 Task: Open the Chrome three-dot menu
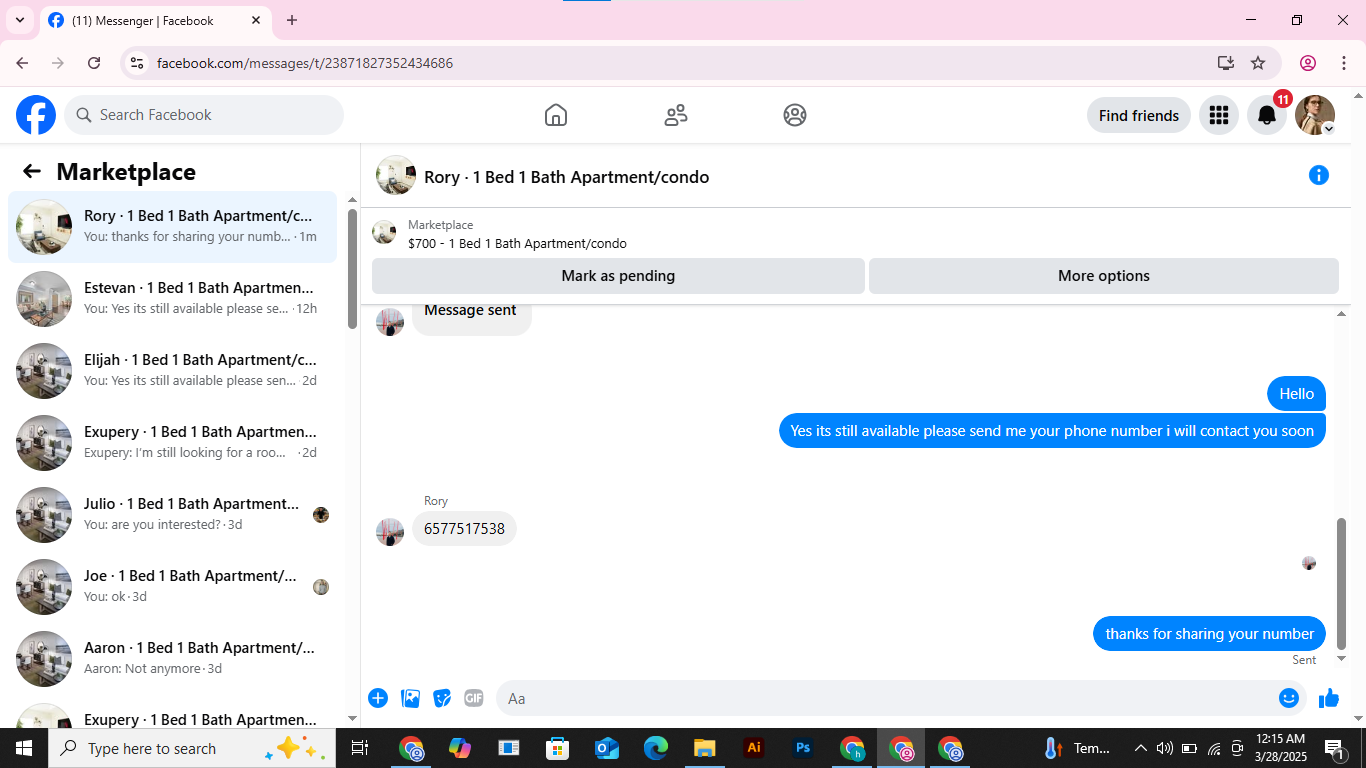[x=1344, y=63]
